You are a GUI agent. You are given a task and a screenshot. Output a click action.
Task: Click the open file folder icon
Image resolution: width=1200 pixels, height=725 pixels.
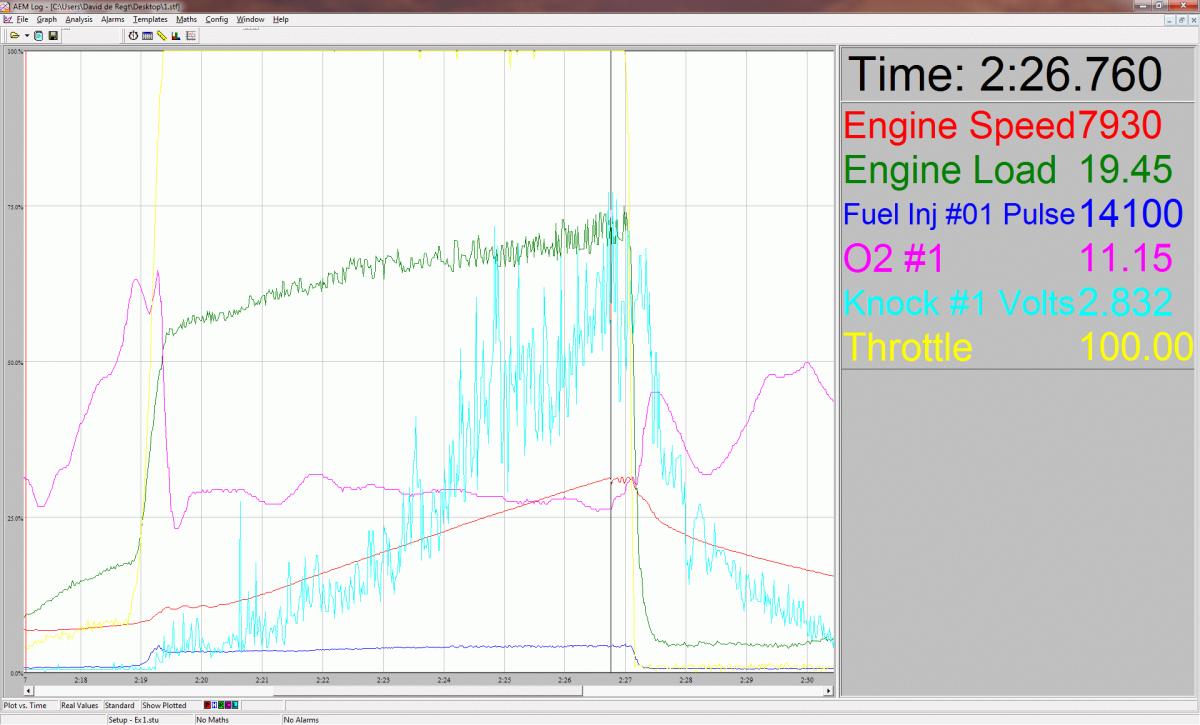point(14,36)
